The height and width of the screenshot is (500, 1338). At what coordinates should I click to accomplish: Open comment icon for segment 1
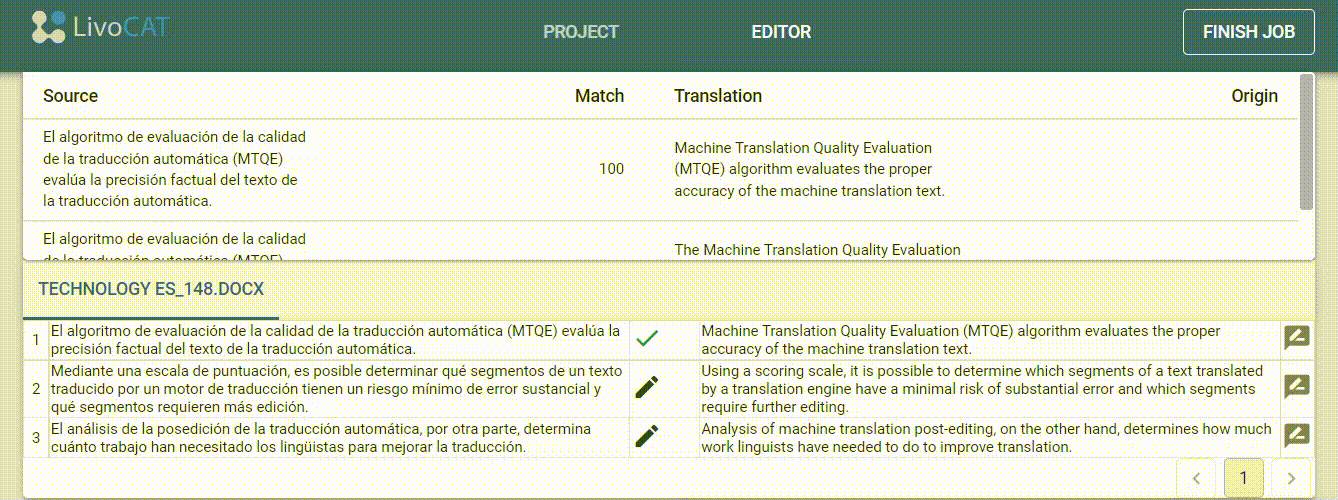tap(1296, 338)
